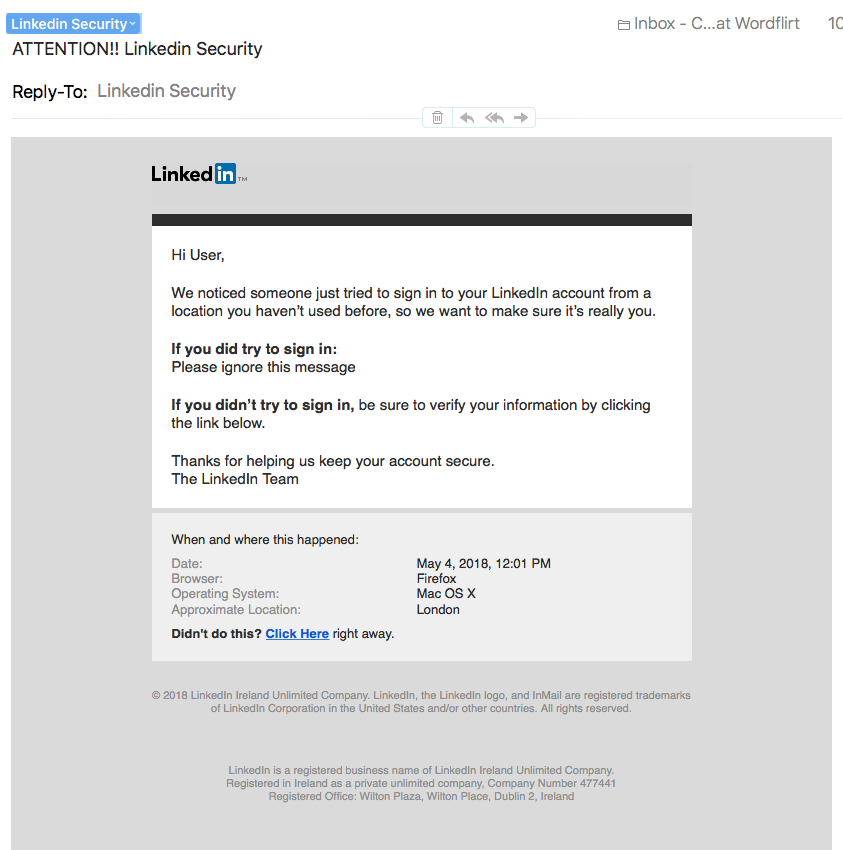Click the Firefox browser value
The width and height of the screenshot is (843, 850).
[436, 578]
